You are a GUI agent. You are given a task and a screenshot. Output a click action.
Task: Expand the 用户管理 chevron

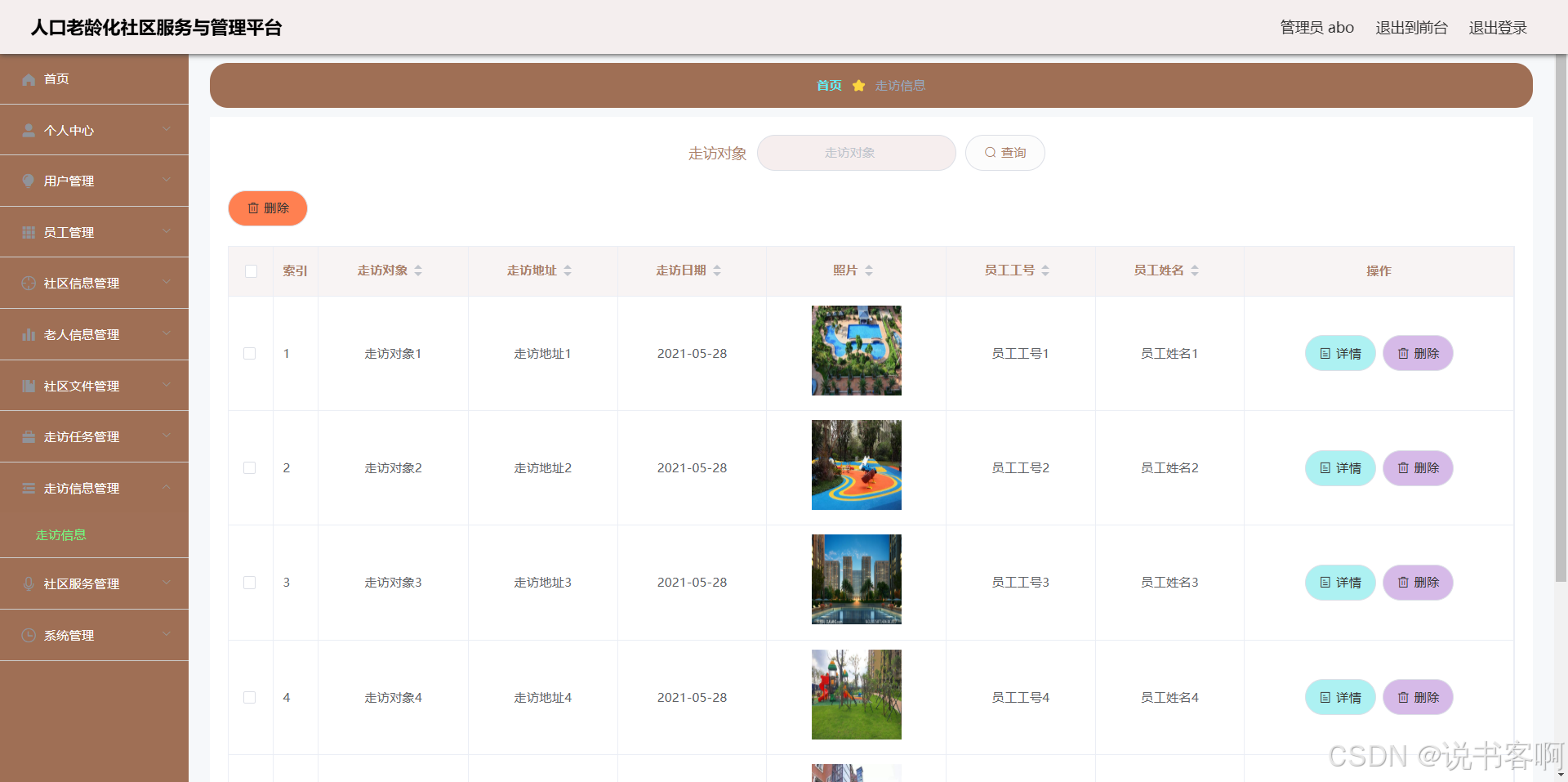coord(167,180)
